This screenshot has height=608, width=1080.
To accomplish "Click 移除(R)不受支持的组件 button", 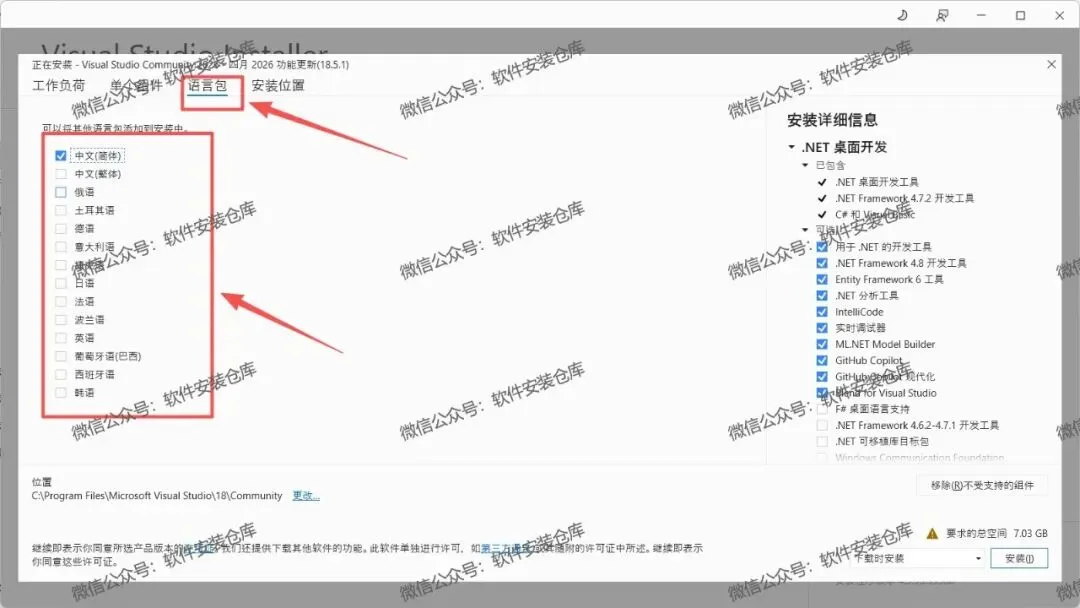I will click(982, 485).
